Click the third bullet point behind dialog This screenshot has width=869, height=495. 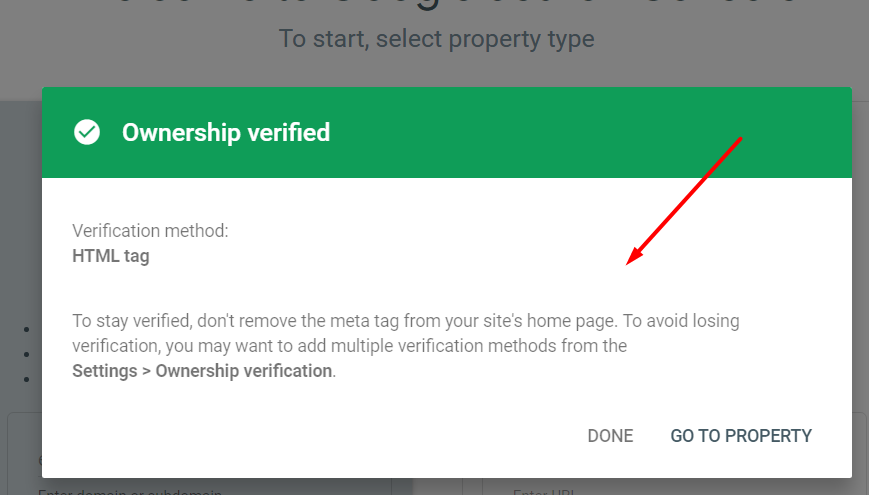(27, 380)
